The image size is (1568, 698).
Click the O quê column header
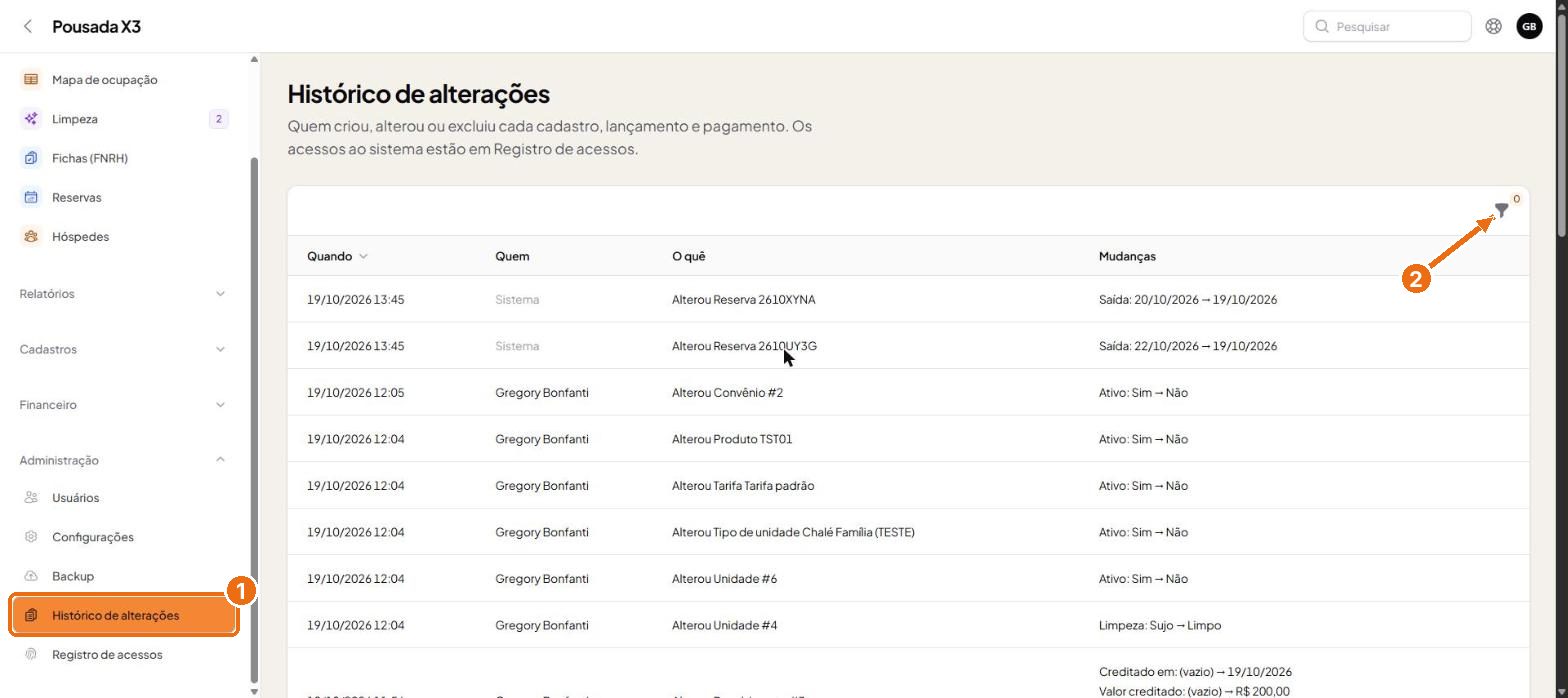pos(688,257)
